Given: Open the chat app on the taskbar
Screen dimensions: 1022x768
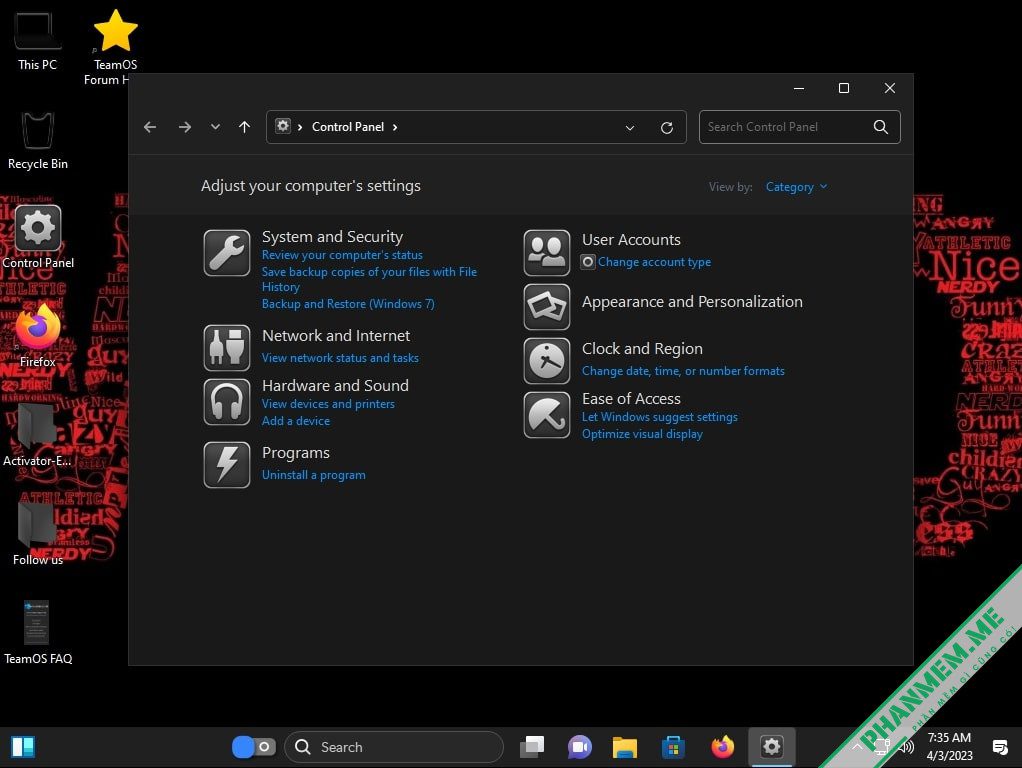Looking at the screenshot, I should coord(579,747).
